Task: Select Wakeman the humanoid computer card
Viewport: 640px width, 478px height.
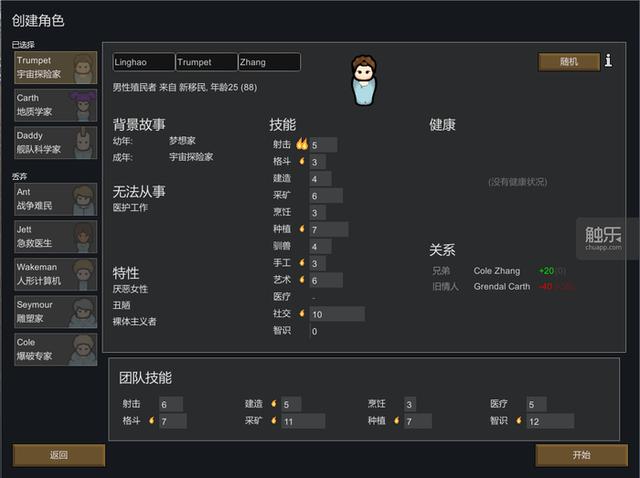Action: [56, 274]
